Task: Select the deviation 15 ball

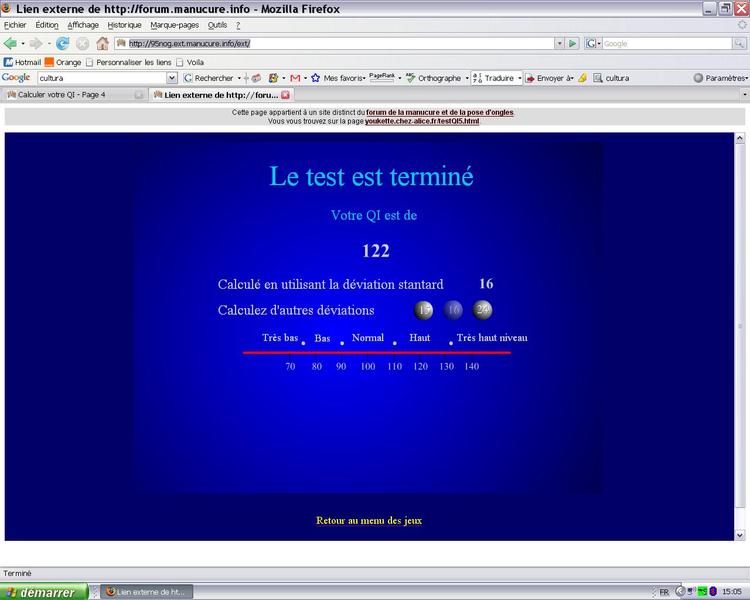Action: (424, 310)
